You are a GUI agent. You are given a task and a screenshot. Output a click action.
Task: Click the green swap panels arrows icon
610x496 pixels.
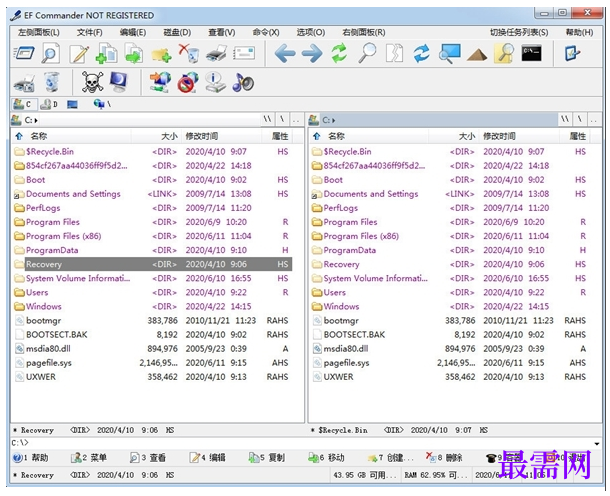coord(339,53)
